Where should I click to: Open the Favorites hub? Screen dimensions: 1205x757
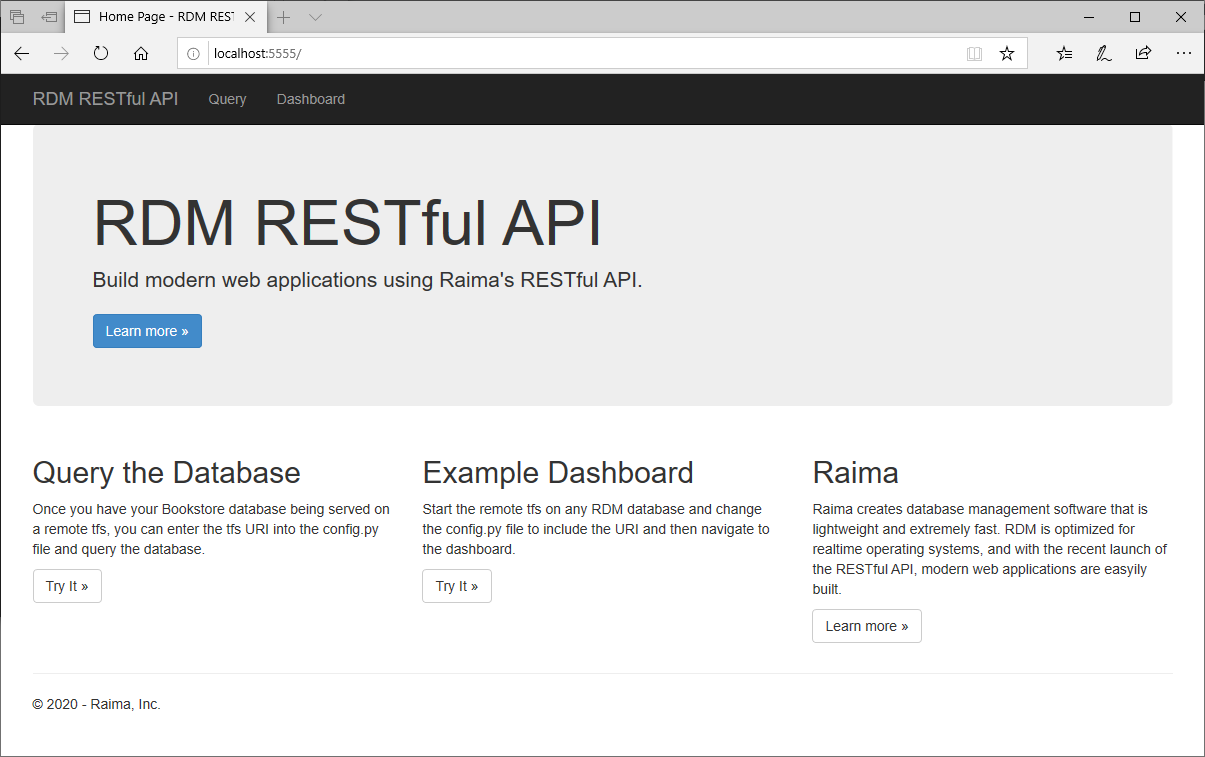(x=1064, y=54)
